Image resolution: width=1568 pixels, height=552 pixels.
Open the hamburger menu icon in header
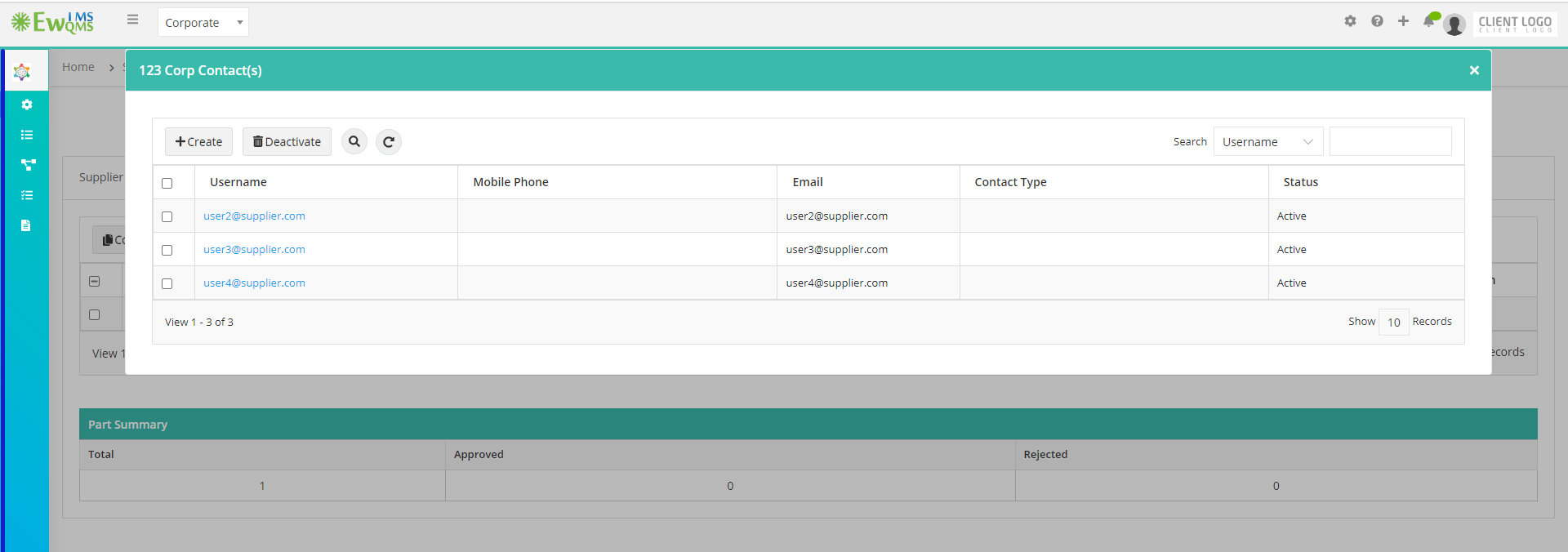click(132, 20)
